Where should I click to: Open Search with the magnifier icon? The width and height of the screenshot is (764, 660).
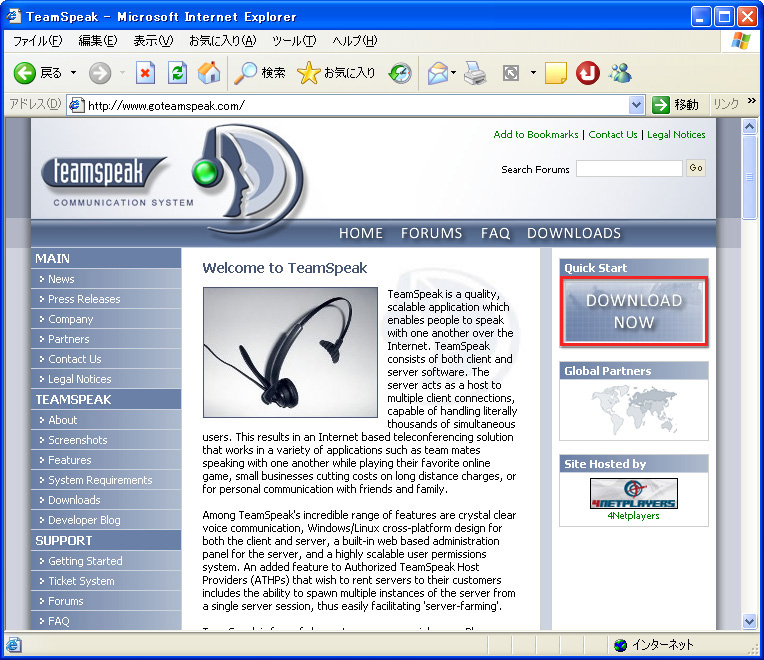(x=245, y=73)
